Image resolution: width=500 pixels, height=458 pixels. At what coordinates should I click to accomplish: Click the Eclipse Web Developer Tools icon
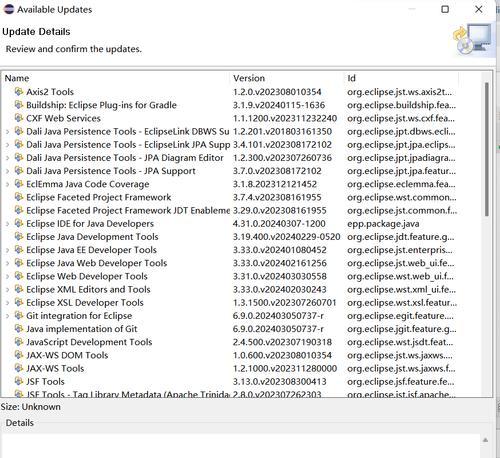tap(19, 276)
